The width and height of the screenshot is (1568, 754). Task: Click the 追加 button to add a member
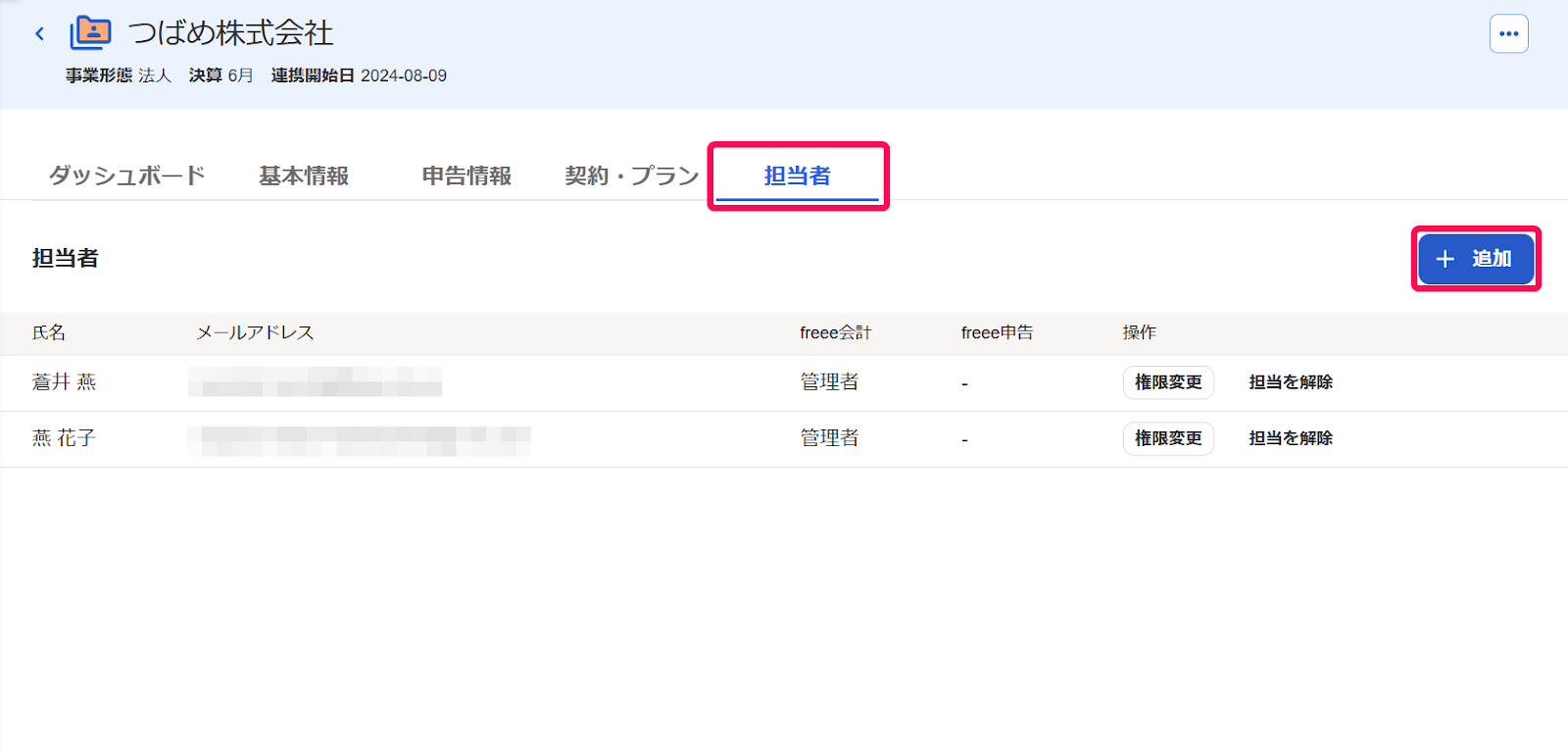[x=1476, y=259]
